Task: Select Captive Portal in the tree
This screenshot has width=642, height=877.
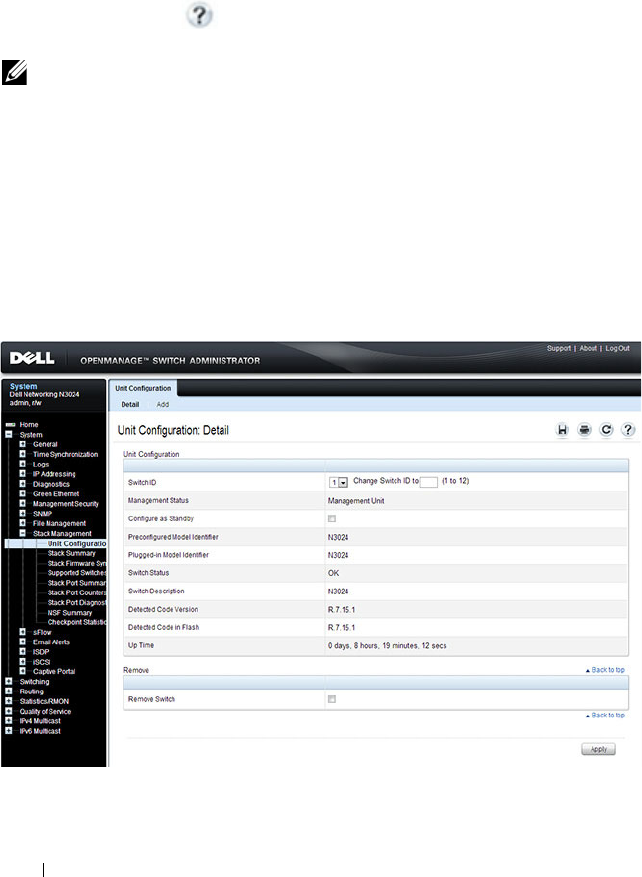Action: click(x=54, y=671)
